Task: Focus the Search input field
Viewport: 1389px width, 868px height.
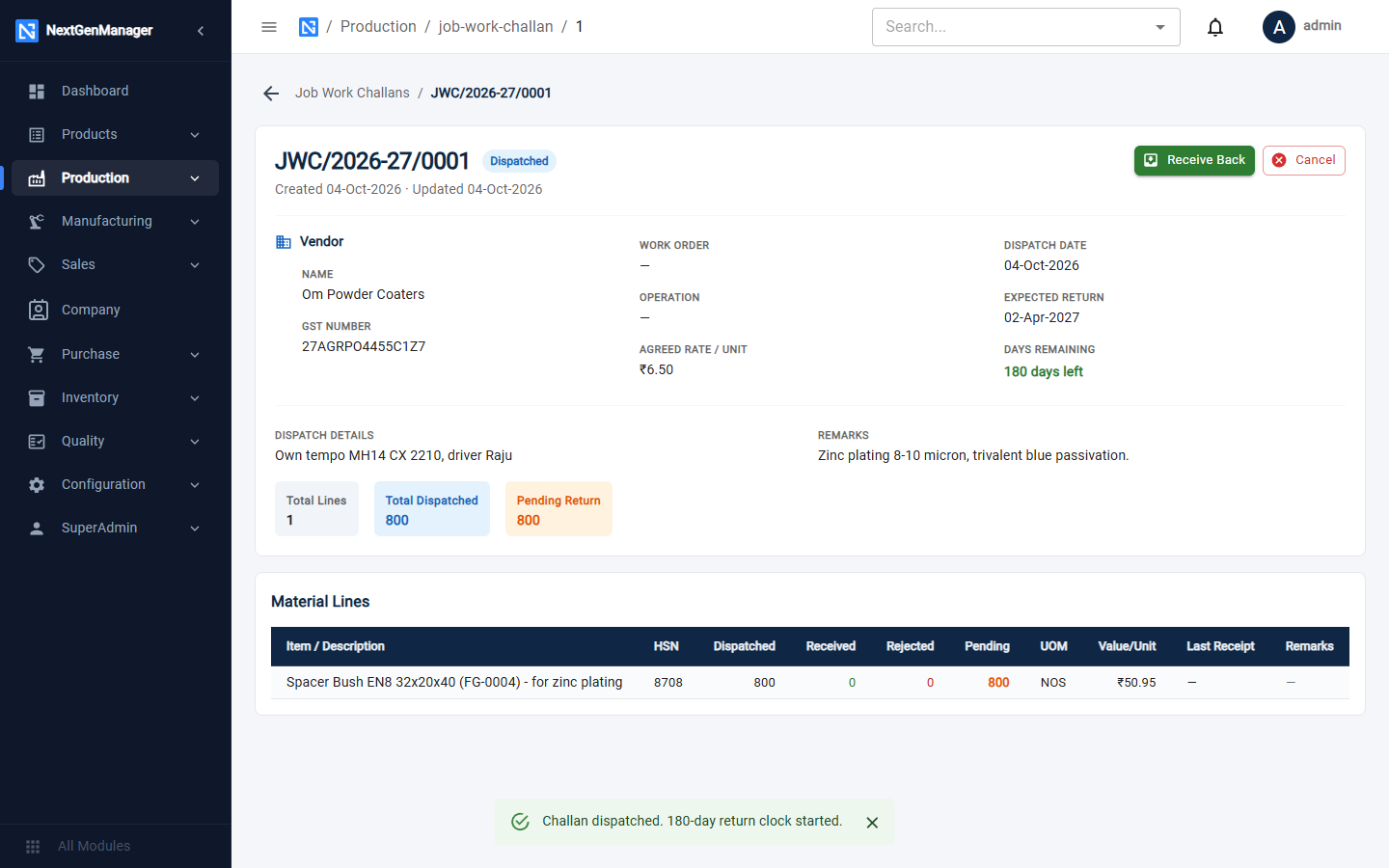Action: (x=1013, y=27)
